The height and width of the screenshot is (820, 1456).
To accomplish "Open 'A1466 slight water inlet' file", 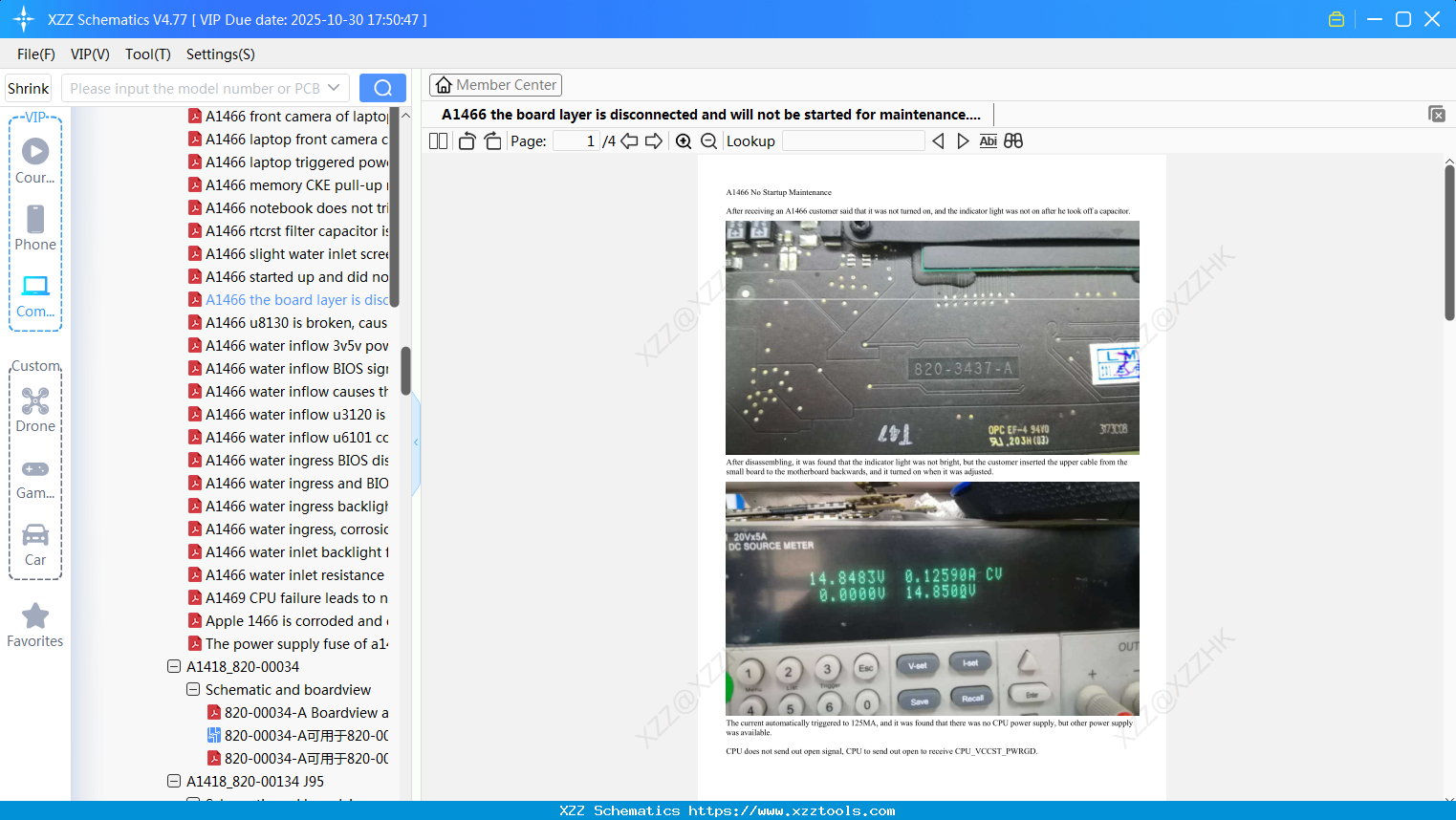I will coord(296,254).
